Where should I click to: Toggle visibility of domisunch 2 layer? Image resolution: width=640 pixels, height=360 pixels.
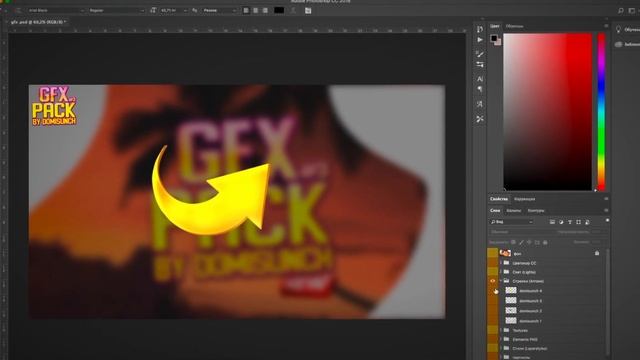click(x=493, y=311)
